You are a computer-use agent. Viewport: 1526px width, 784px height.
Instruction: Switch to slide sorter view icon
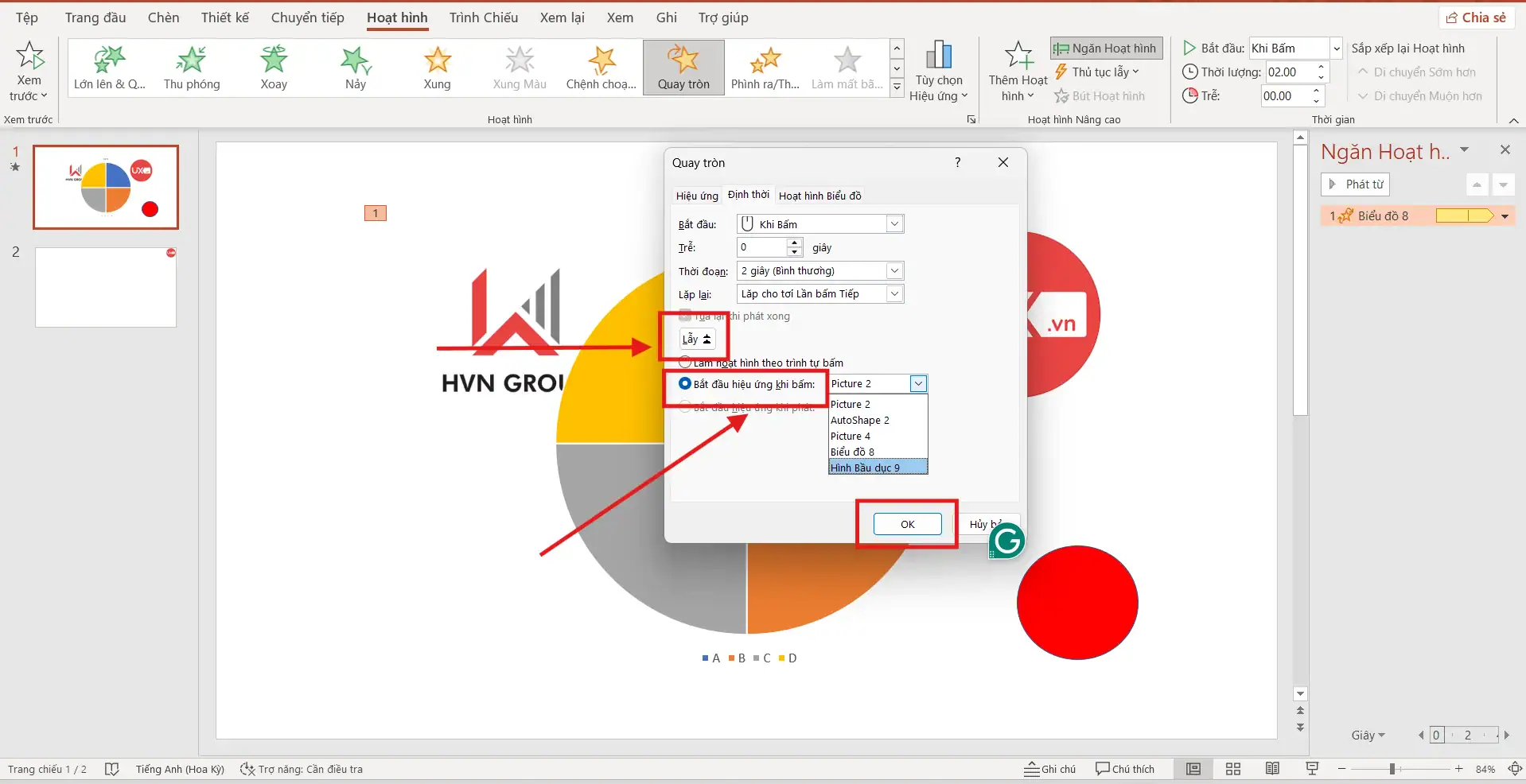pos(1233,769)
